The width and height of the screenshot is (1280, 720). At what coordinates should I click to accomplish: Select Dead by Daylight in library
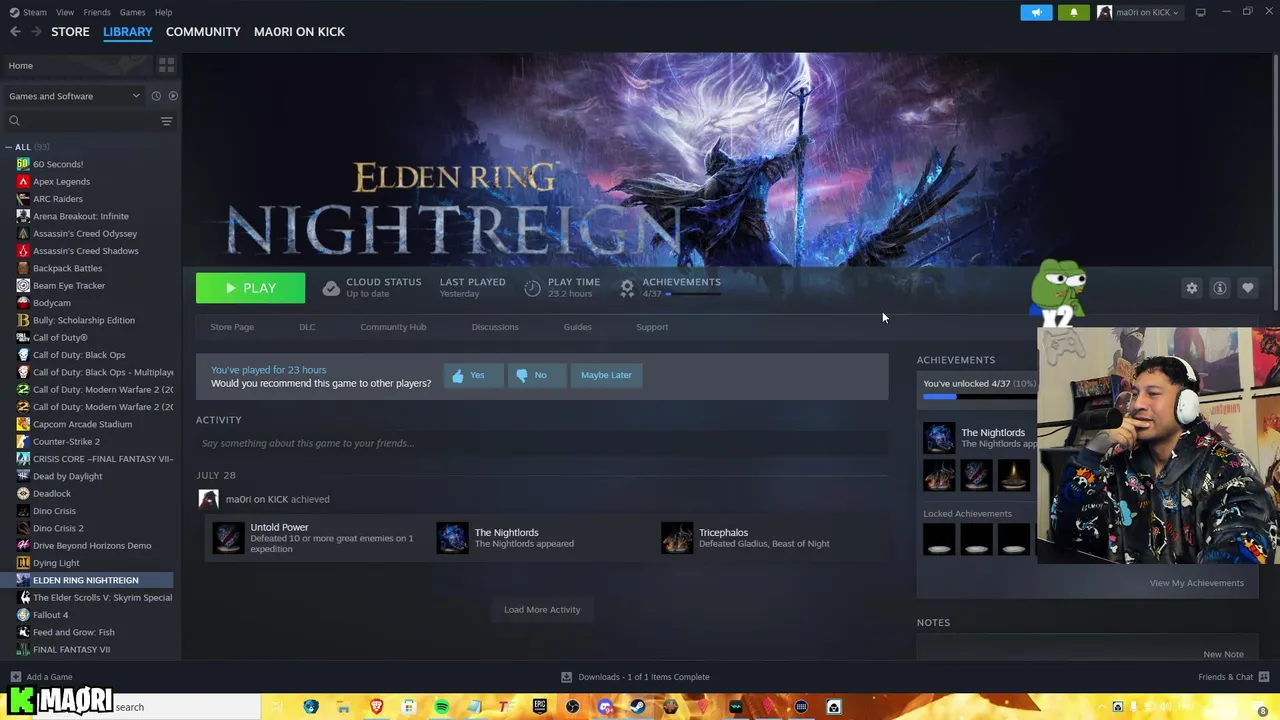coord(87,476)
